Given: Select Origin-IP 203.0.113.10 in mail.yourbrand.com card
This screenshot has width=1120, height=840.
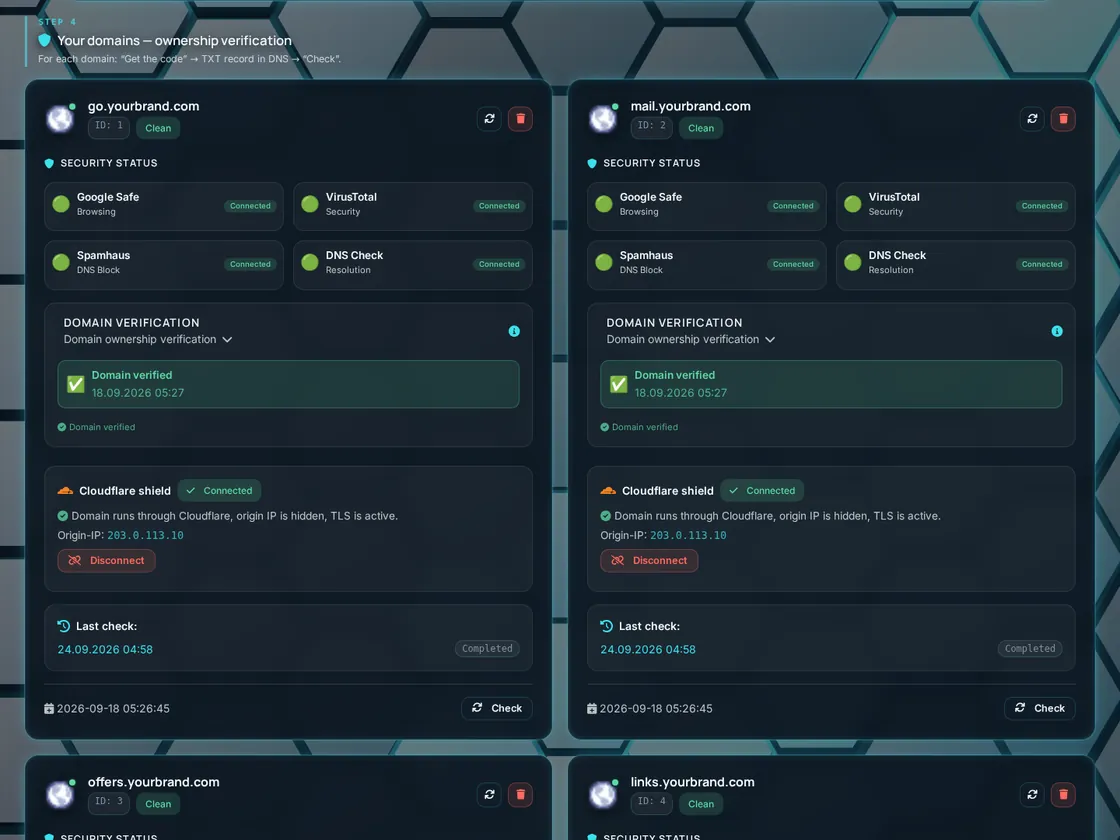Looking at the screenshot, I should [688, 535].
